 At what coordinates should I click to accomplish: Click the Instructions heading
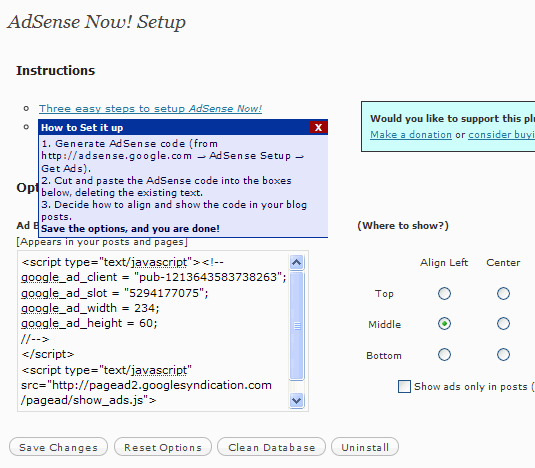(x=56, y=71)
